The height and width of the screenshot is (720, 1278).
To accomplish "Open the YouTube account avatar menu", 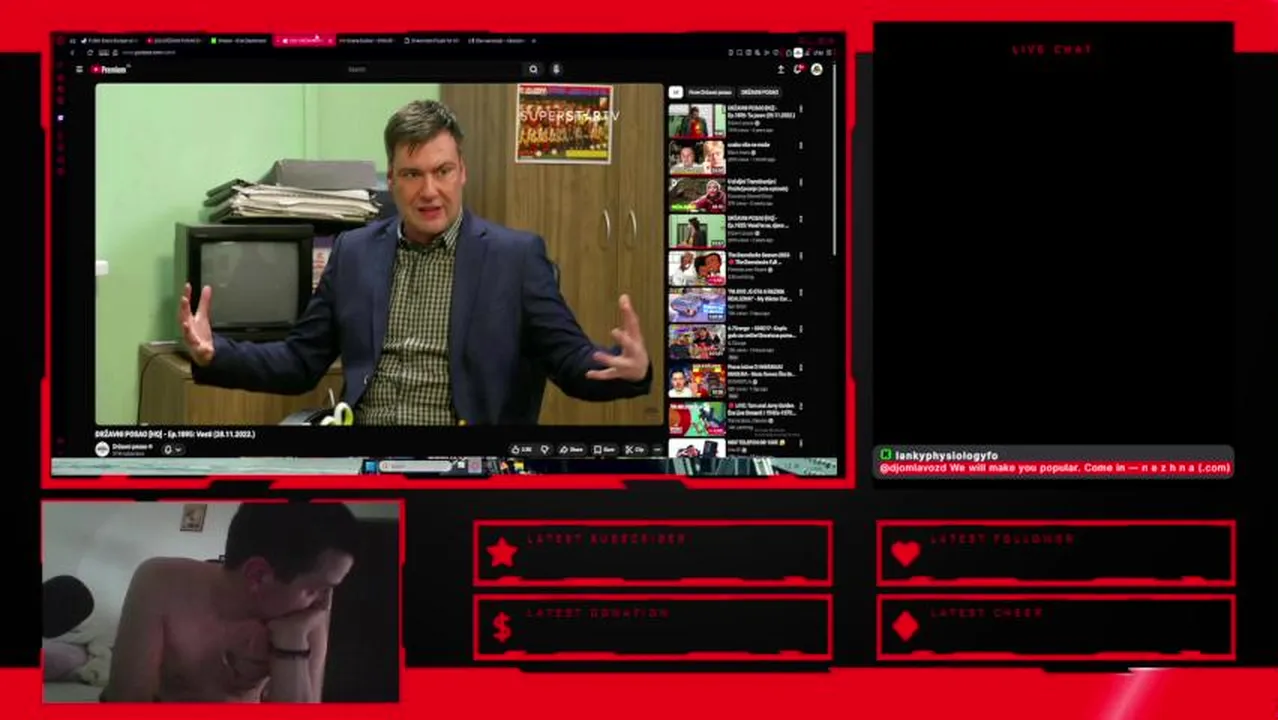I will point(817,69).
